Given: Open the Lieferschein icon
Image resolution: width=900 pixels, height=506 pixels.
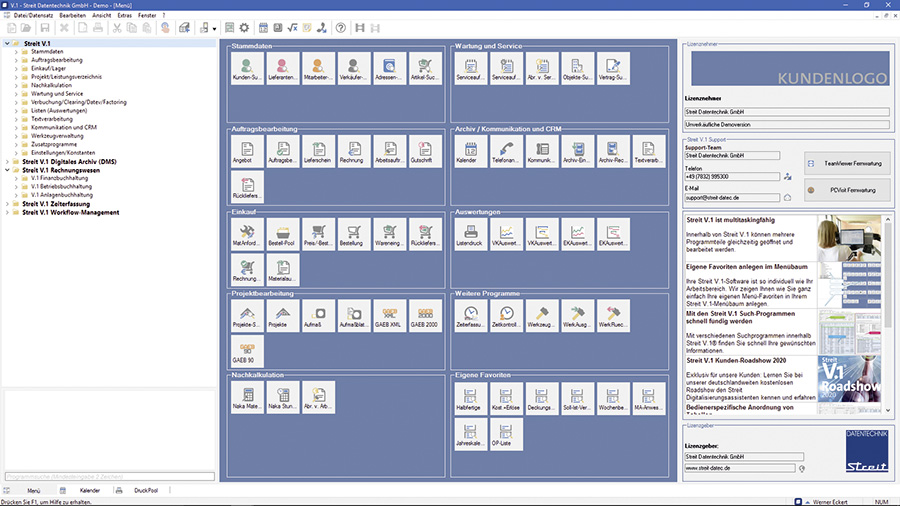Looking at the screenshot, I should pos(319,151).
